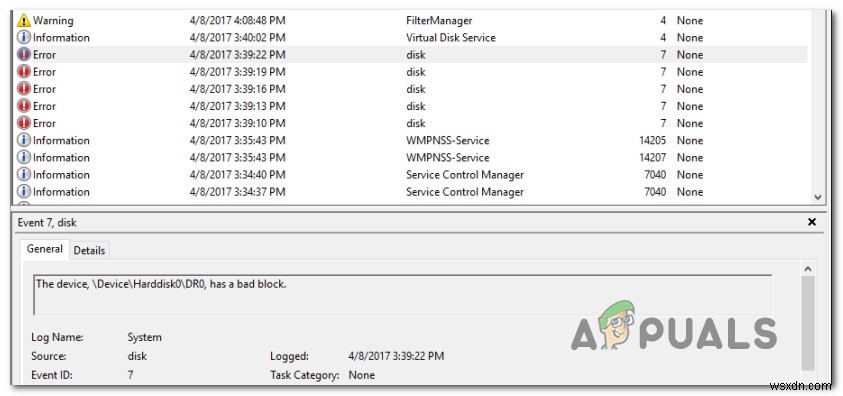The height and width of the screenshot is (396, 843).
Task: Select timestamp 4/8/2017 3:39:10 PM
Action: click(237, 124)
